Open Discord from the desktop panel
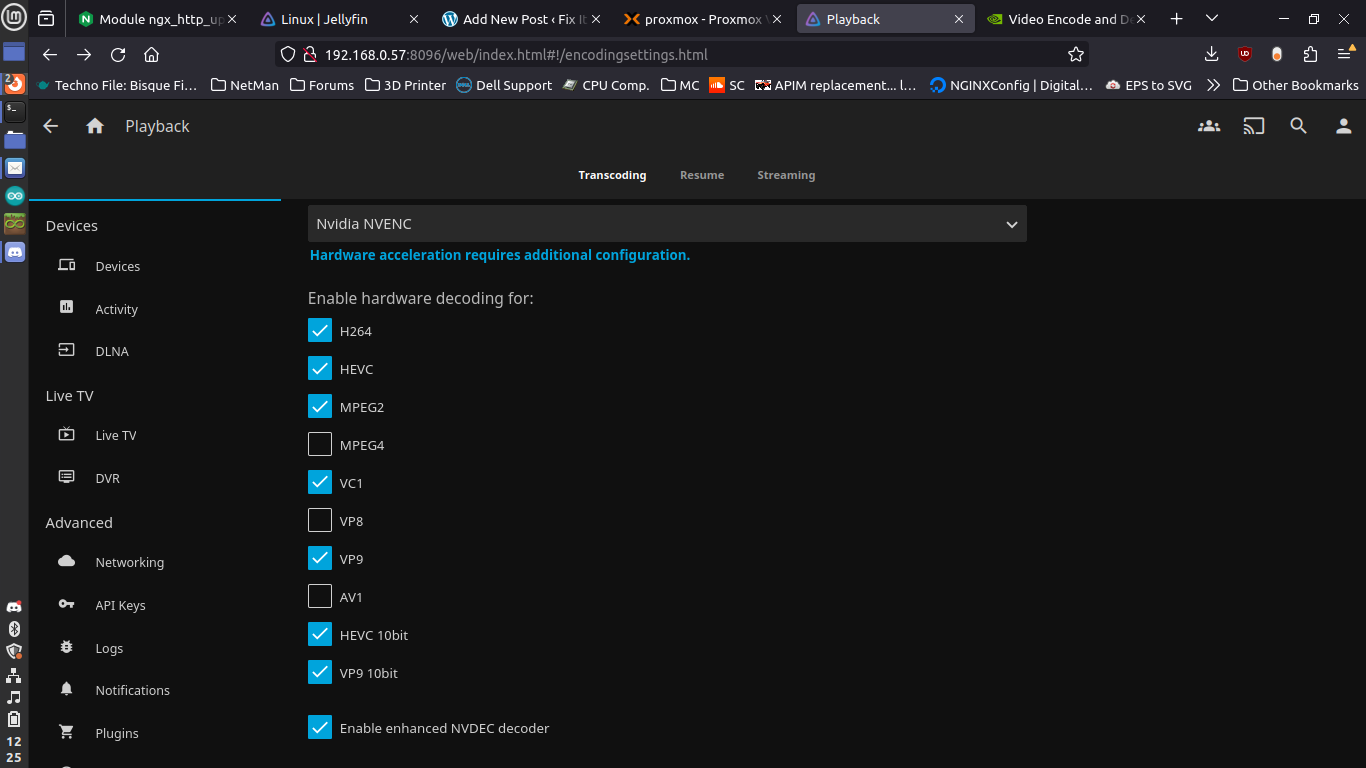 click(x=14, y=252)
